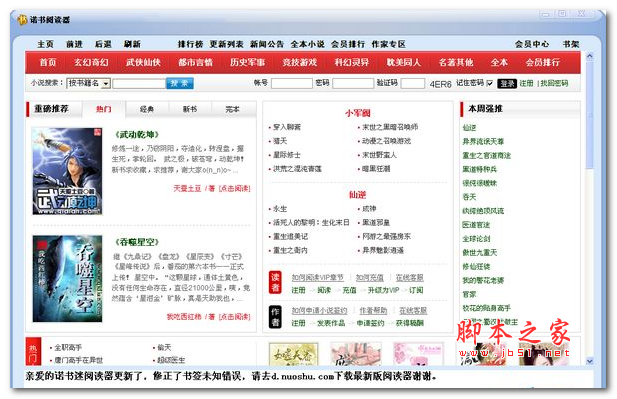Open the 重生追美记 novel link
617x399 pixels.
[290, 237]
